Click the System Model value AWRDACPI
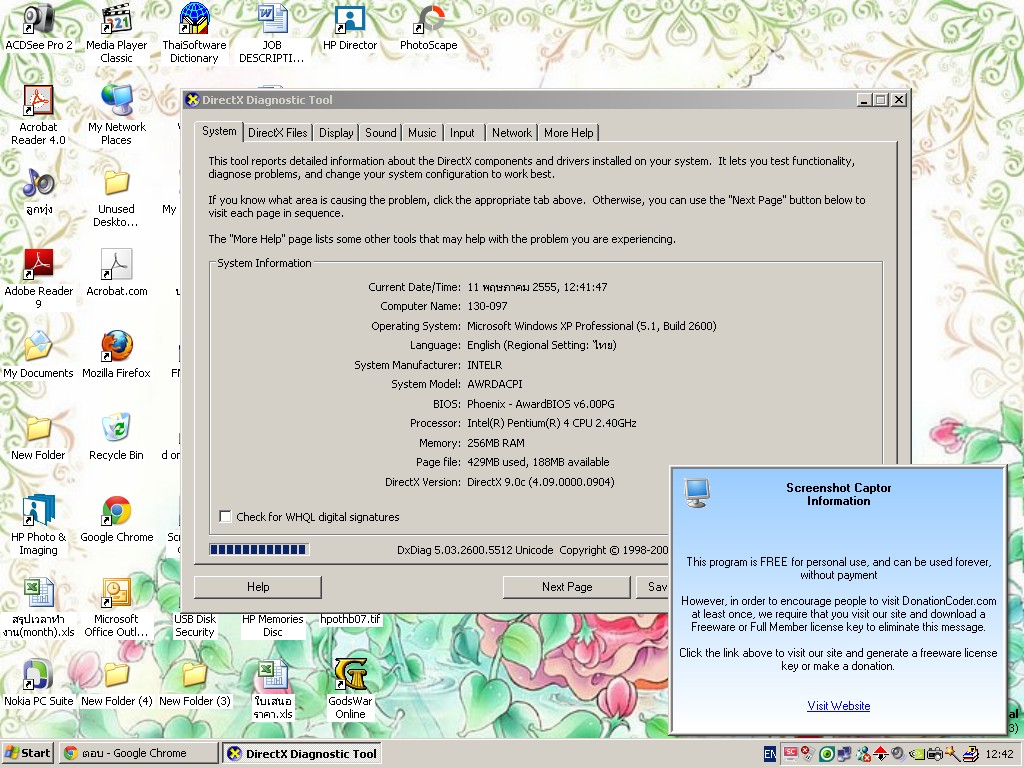Image resolution: width=1024 pixels, height=768 pixels. coord(494,384)
